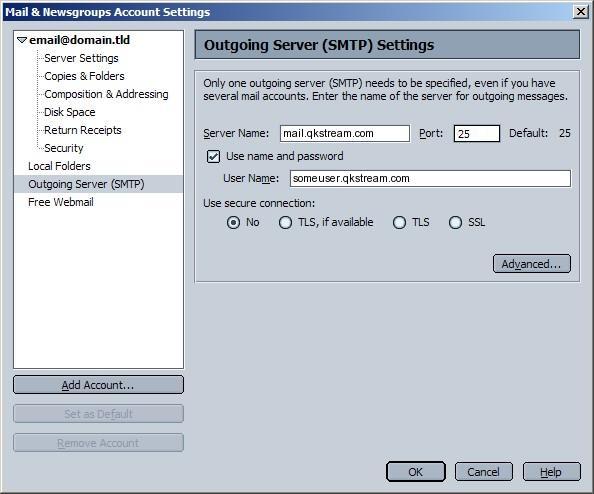Choose the No secure connection radio
The height and width of the screenshot is (494, 594).
click(233, 222)
